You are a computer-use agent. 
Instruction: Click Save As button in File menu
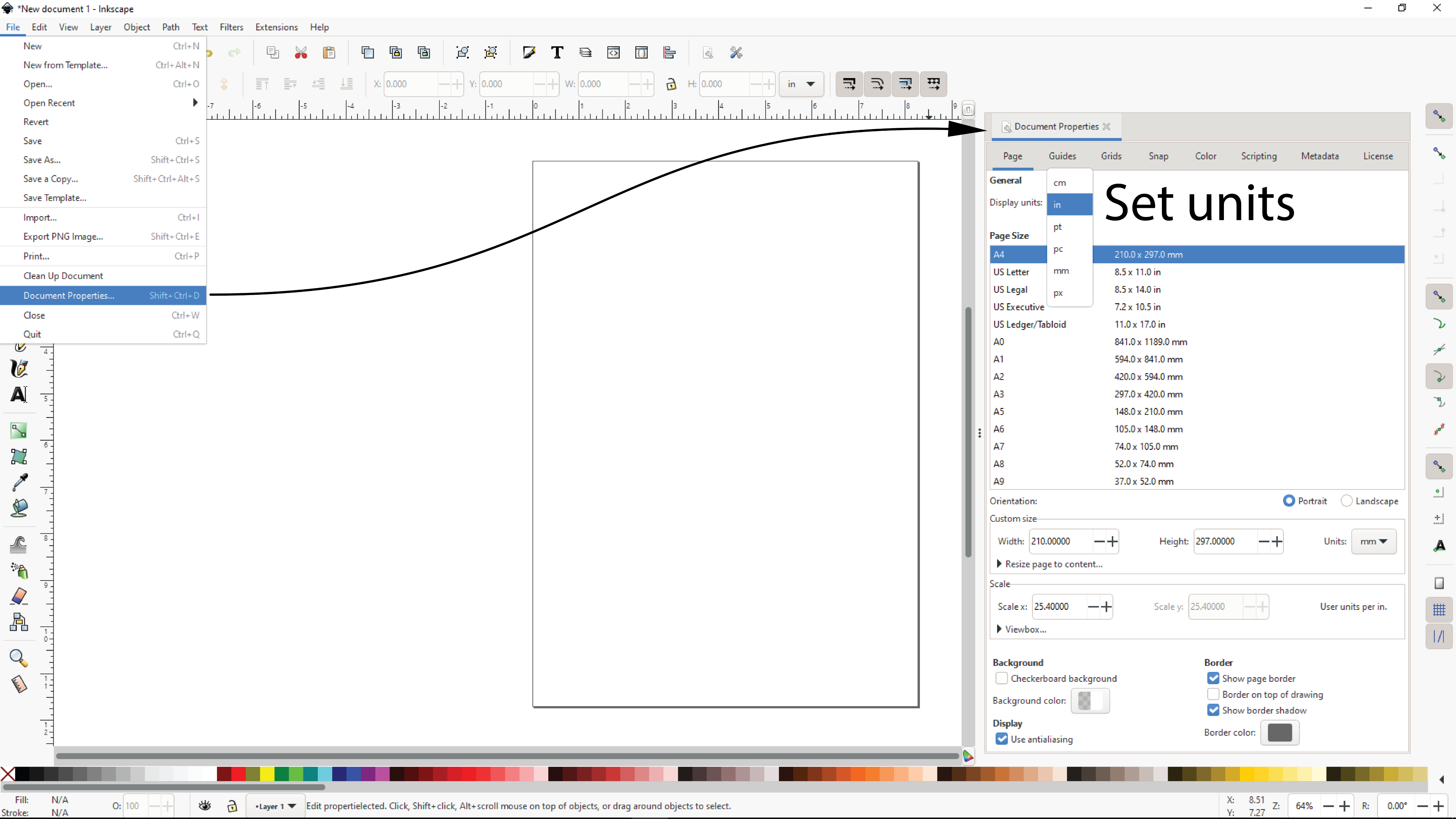(42, 159)
